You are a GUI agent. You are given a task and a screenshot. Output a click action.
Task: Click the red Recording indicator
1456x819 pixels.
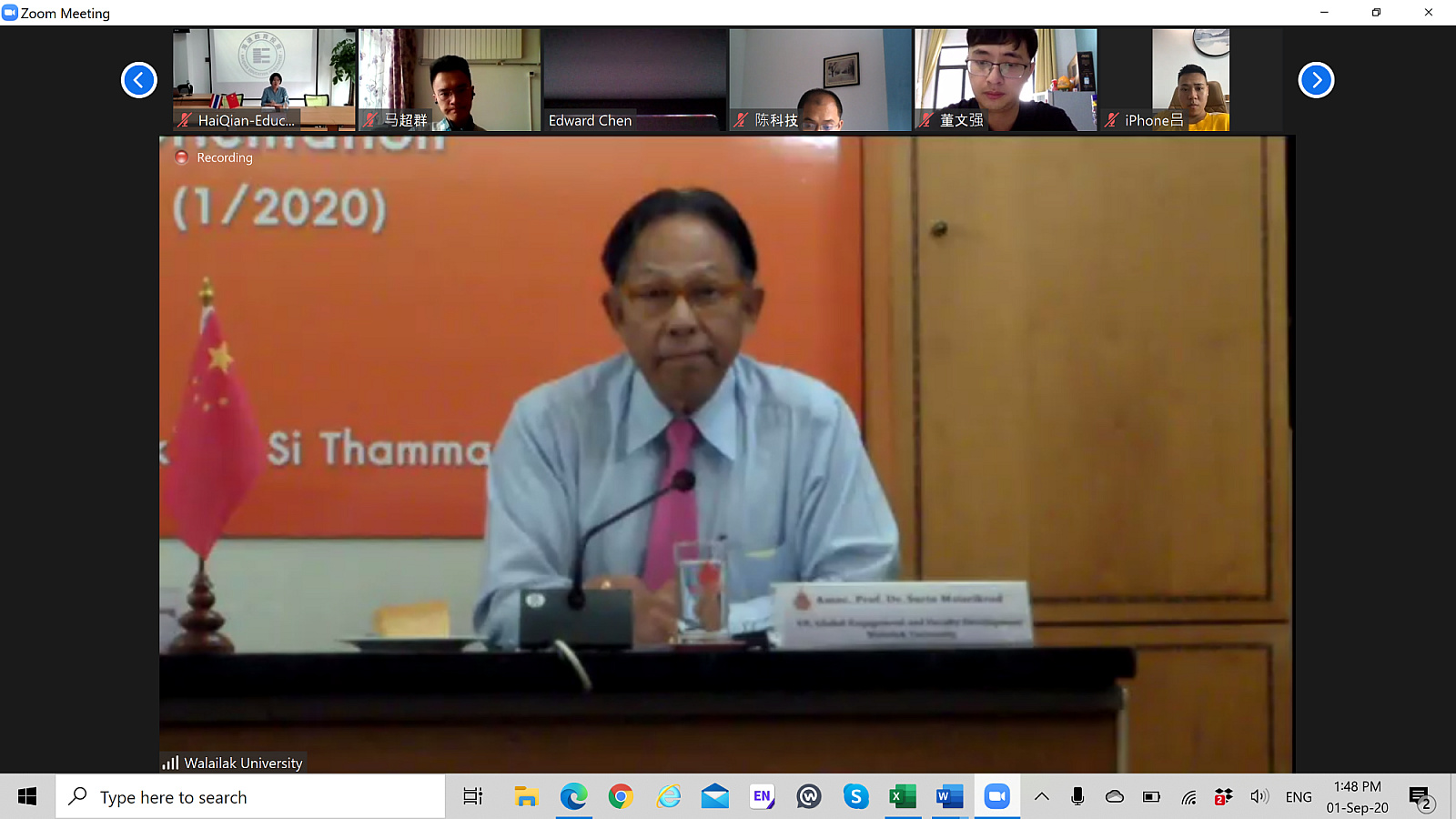click(181, 157)
